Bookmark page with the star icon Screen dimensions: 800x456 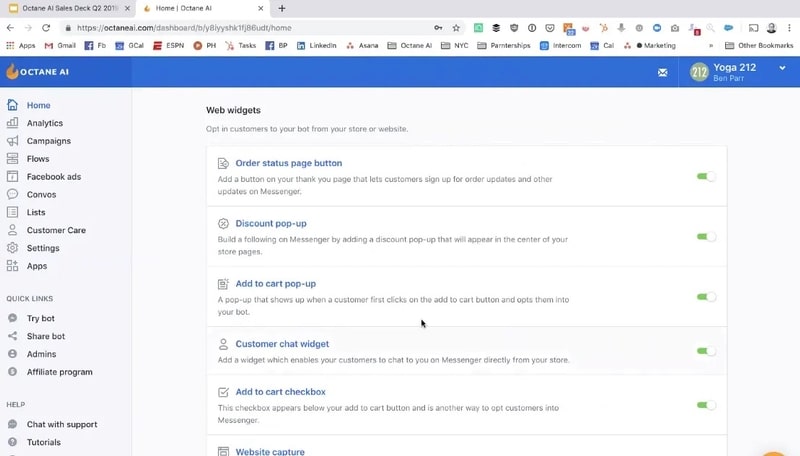click(456, 28)
